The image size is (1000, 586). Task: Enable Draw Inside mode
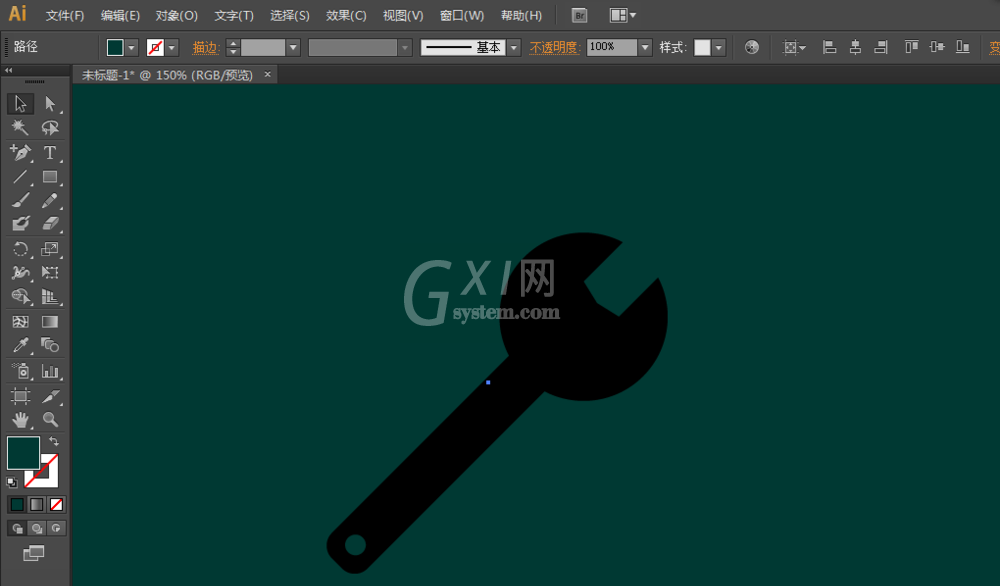click(x=56, y=528)
